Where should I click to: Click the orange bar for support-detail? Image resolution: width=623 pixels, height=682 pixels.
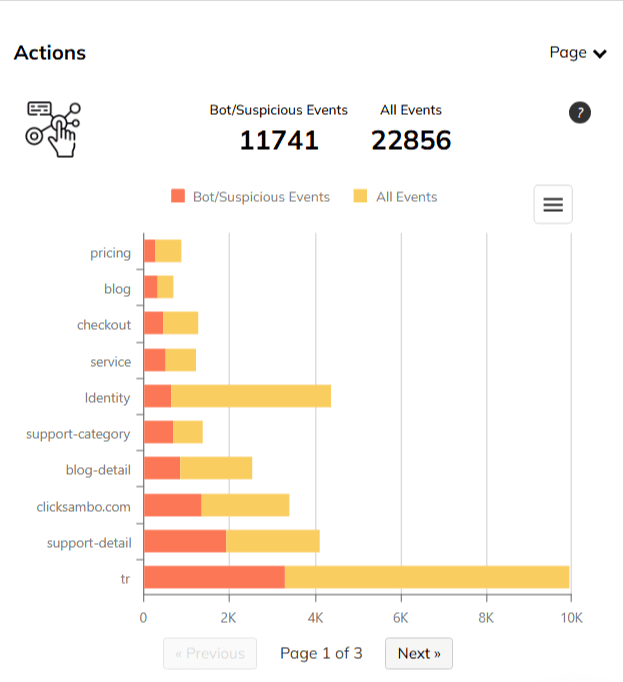click(x=185, y=541)
